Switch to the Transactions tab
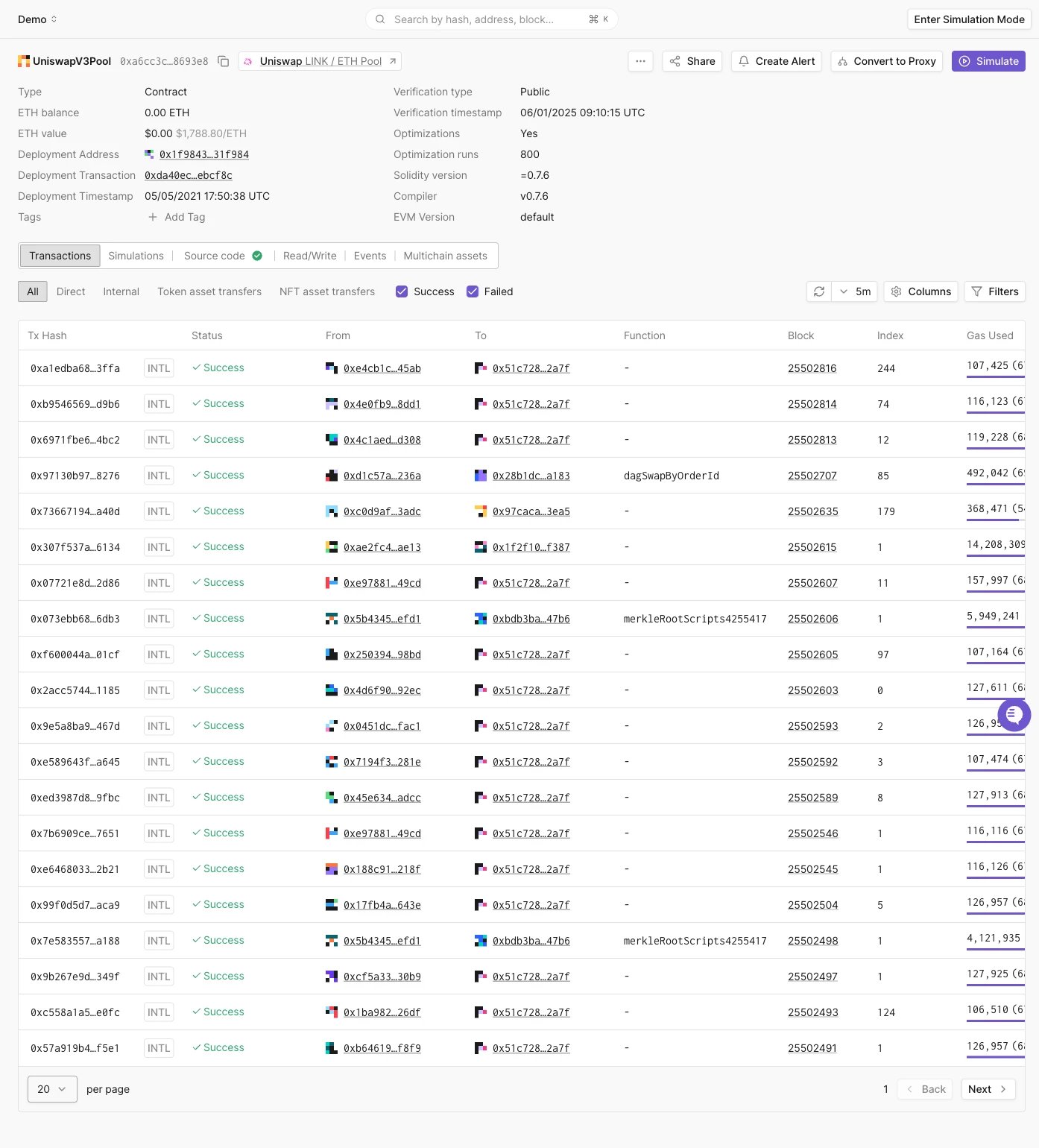1039x1148 pixels. pos(60,256)
